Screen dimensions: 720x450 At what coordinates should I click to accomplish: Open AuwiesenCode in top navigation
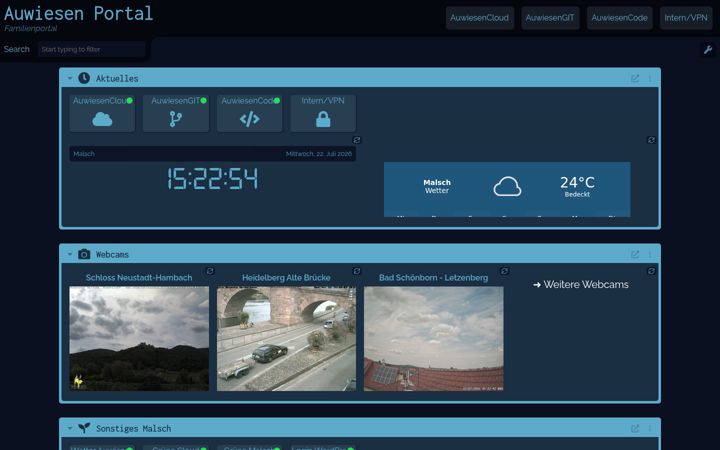[x=619, y=18]
